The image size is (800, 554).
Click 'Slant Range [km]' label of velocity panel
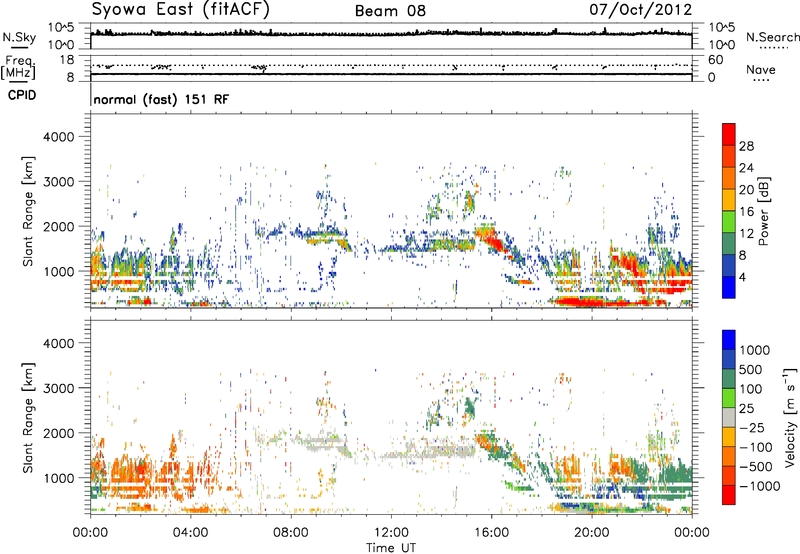point(28,417)
